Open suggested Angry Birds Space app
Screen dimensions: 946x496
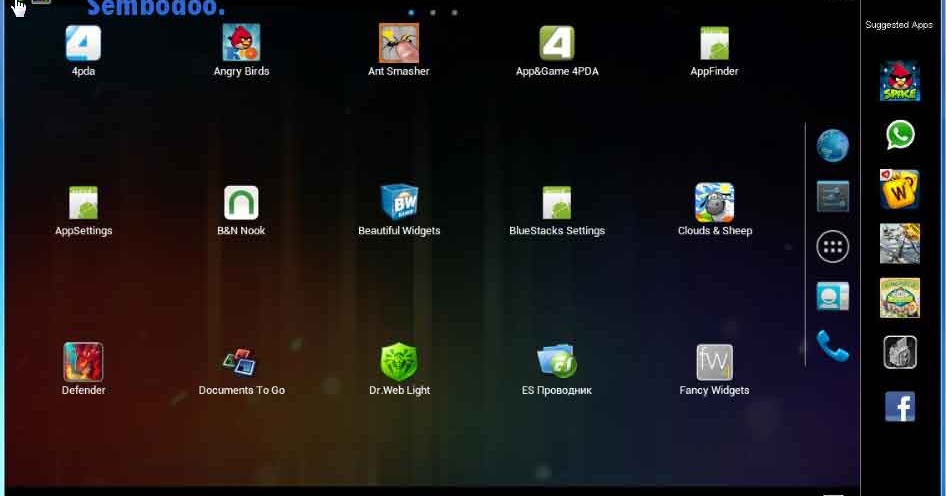coord(900,80)
